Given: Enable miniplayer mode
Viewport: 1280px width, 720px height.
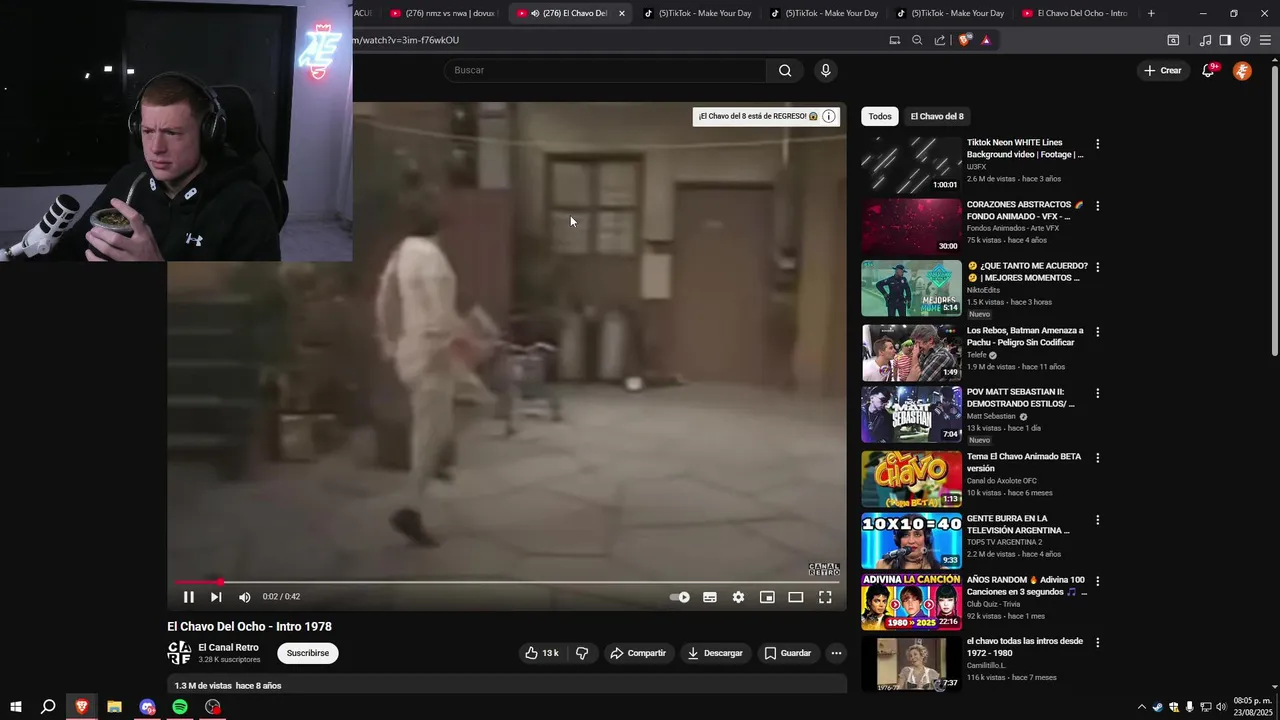Looking at the screenshot, I should [767, 597].
